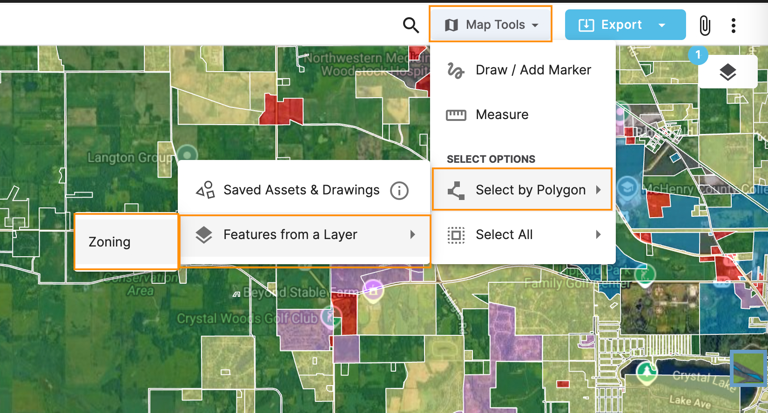The width and height of the screenshot is (768, 413).
Task: Click the Export download icon
Action: click(x=586, y=25)
